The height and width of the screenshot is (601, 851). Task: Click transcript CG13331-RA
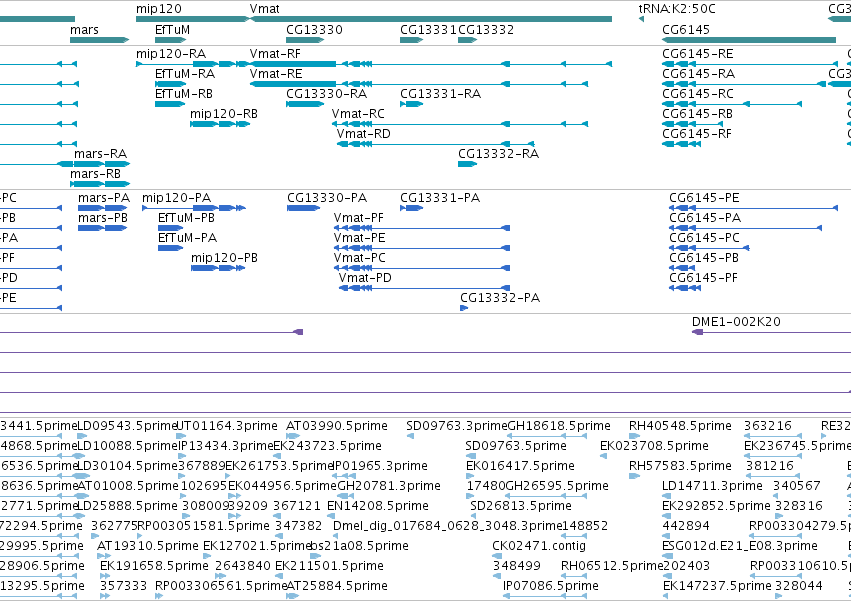pyautogui.click(x=440, y=94)
